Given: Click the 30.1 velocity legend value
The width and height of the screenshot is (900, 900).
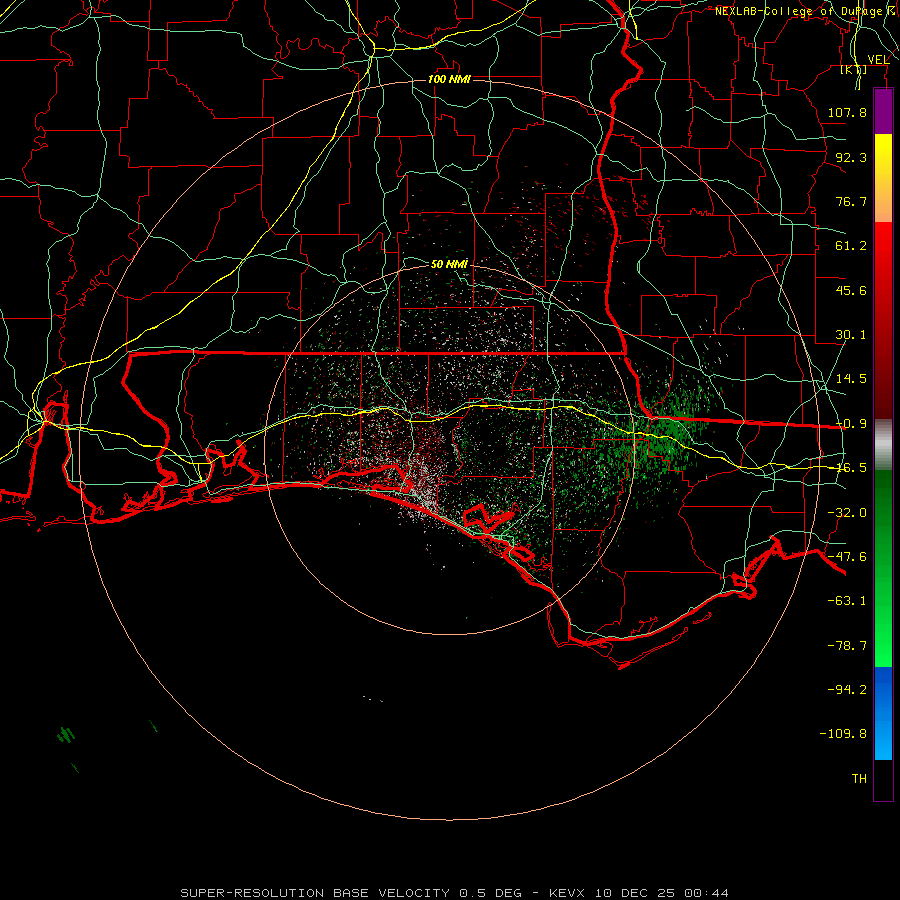Looking at the screenshot, I should click(x=851, y=335).
